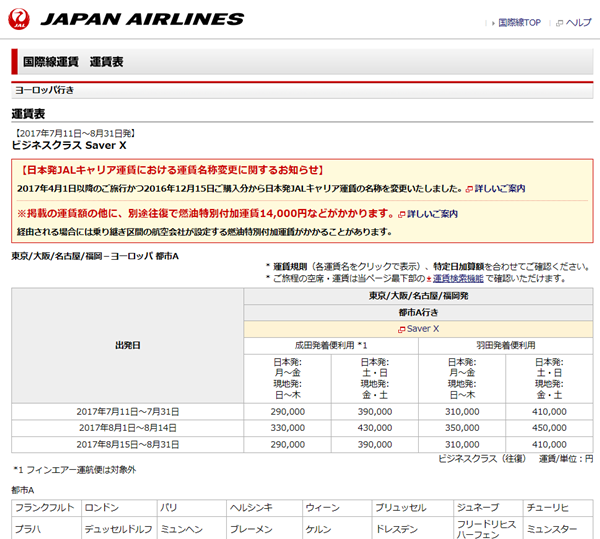
Task: Select the 310,000 fare for August 15–31
Action: (x=462, y=445)
